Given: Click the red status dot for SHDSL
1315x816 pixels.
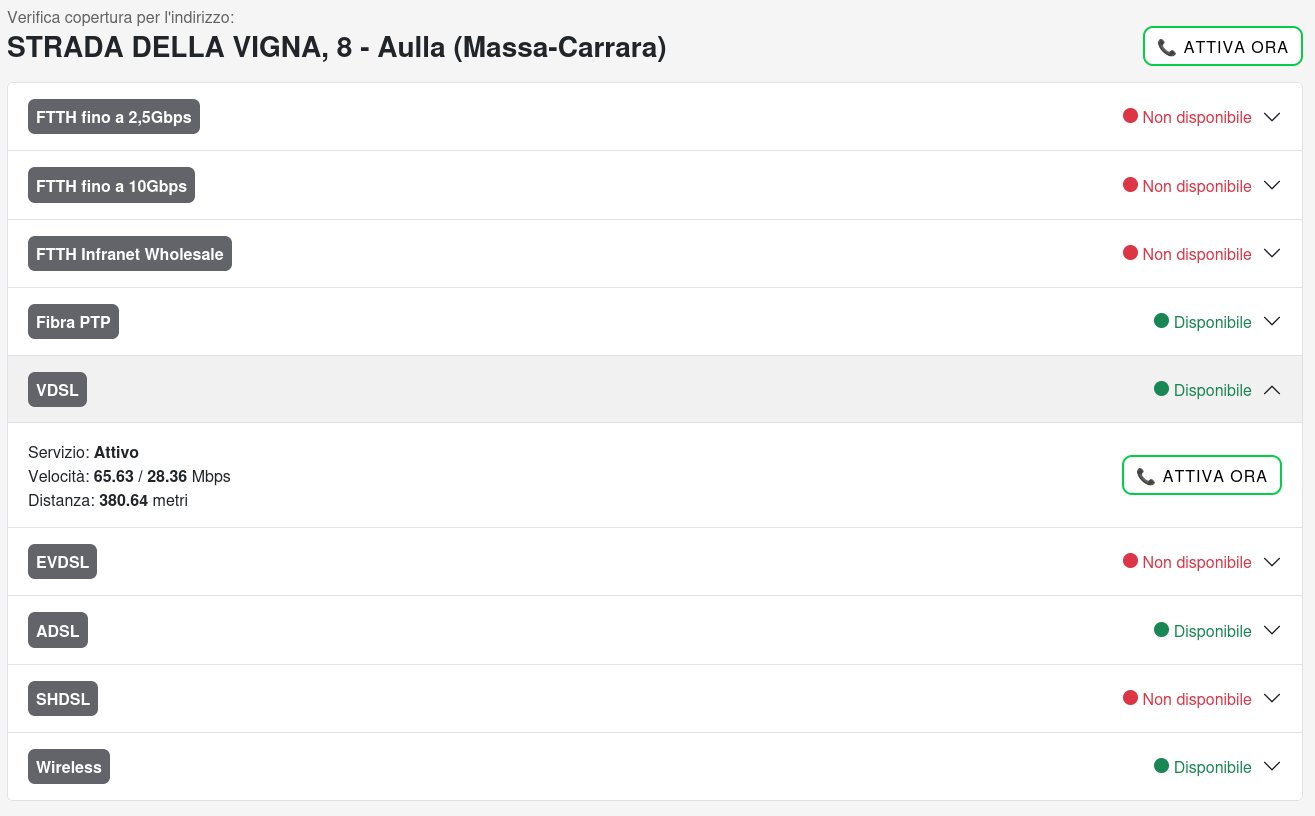Looking at the screenshot, I should click(1130, 698).
